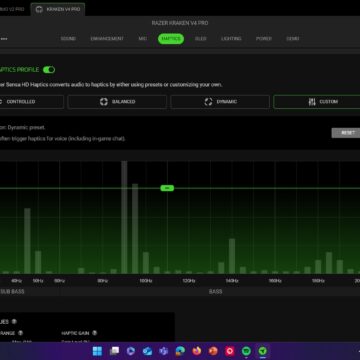Click the help icon beside RANGE
This screenshot has height=360, width=360.
pyautogui.click(x=20, y=333)
